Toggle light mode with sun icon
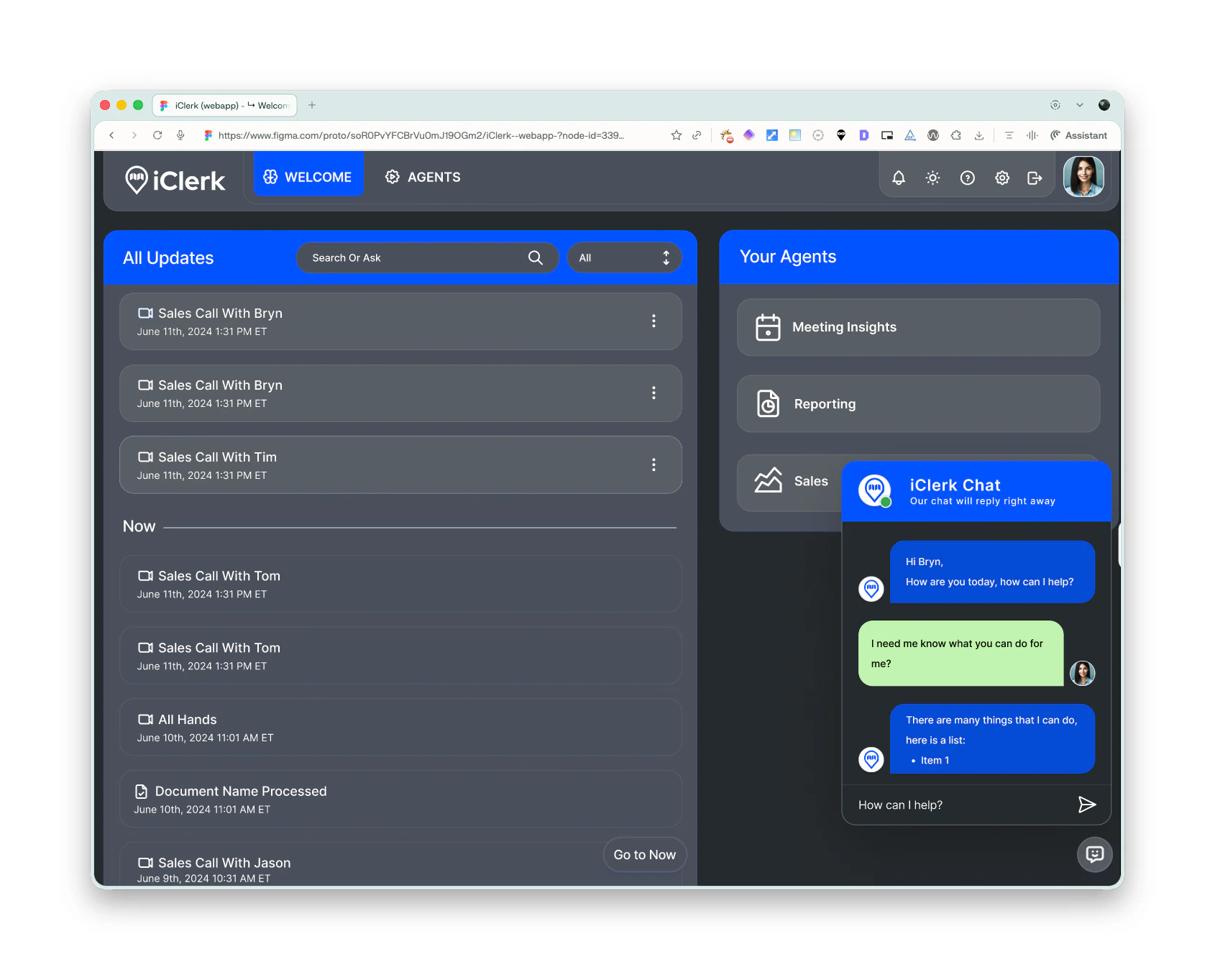 tap(933, 178)
